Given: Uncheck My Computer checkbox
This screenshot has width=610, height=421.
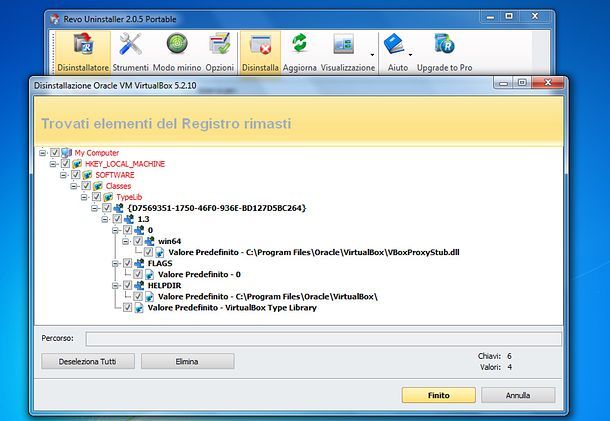Looking at the screenshot, I should point(55,153).
